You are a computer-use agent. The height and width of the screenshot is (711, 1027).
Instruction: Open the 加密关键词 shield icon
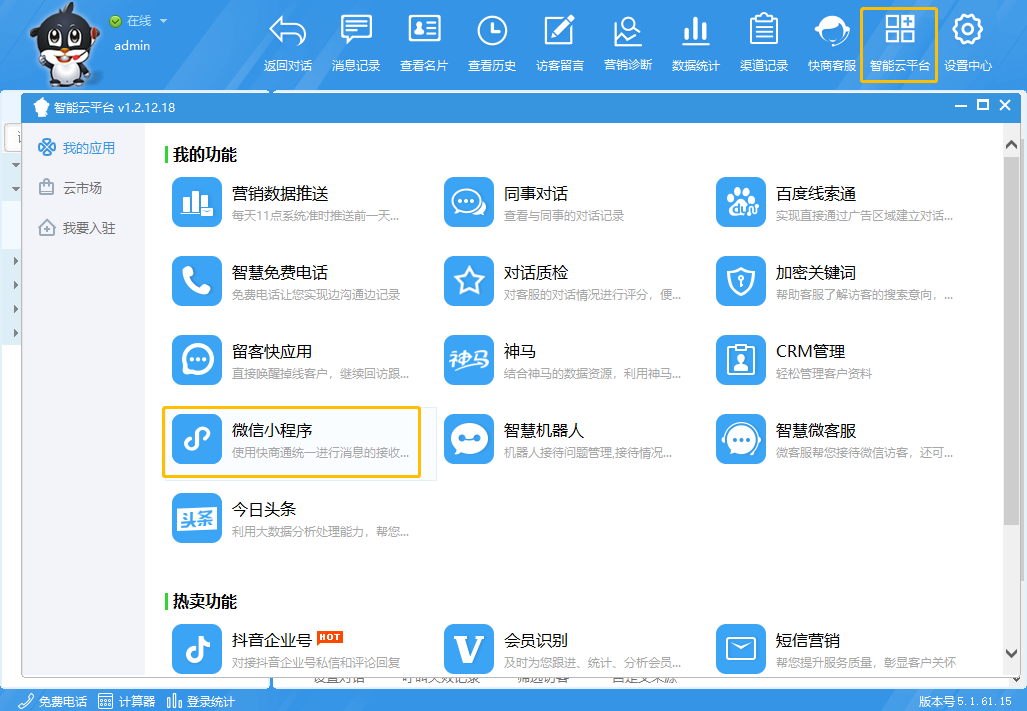tap(741, 281)
